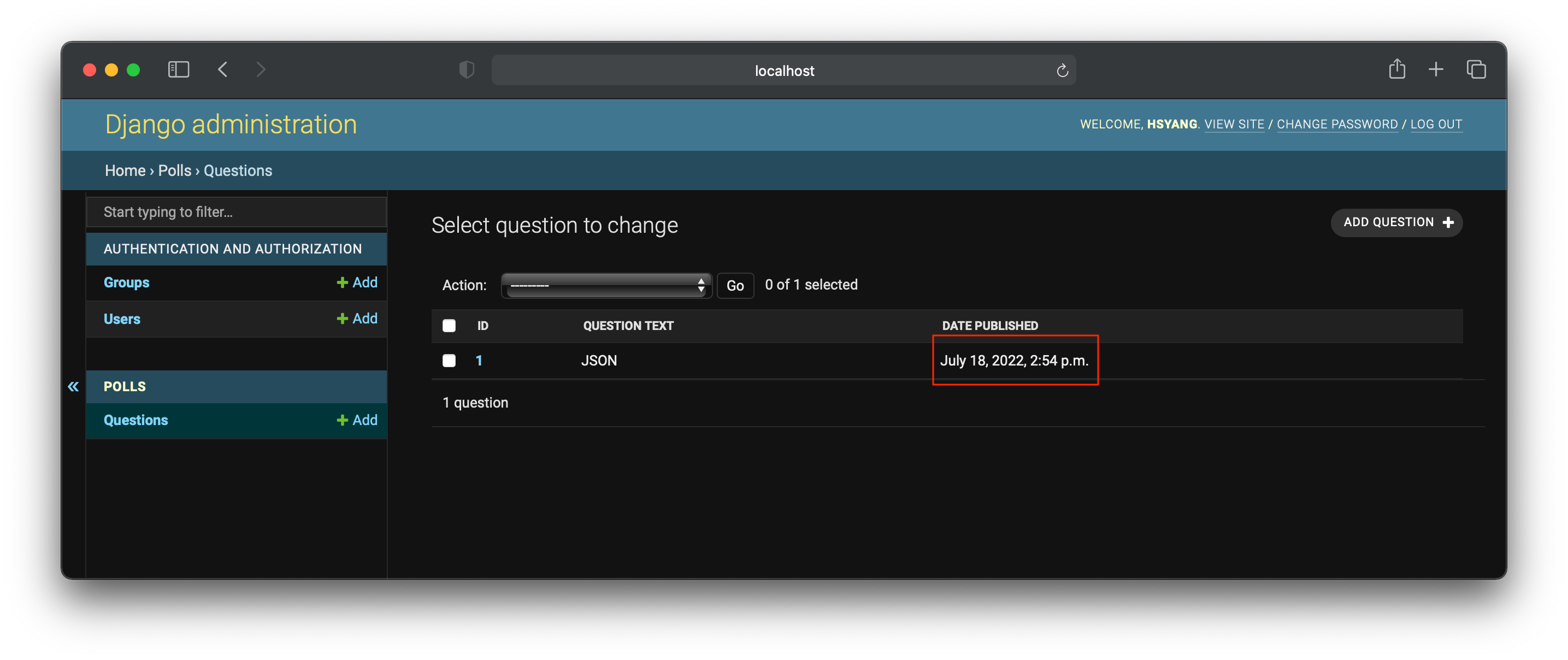Open a new tab with plus icon

1436,69
